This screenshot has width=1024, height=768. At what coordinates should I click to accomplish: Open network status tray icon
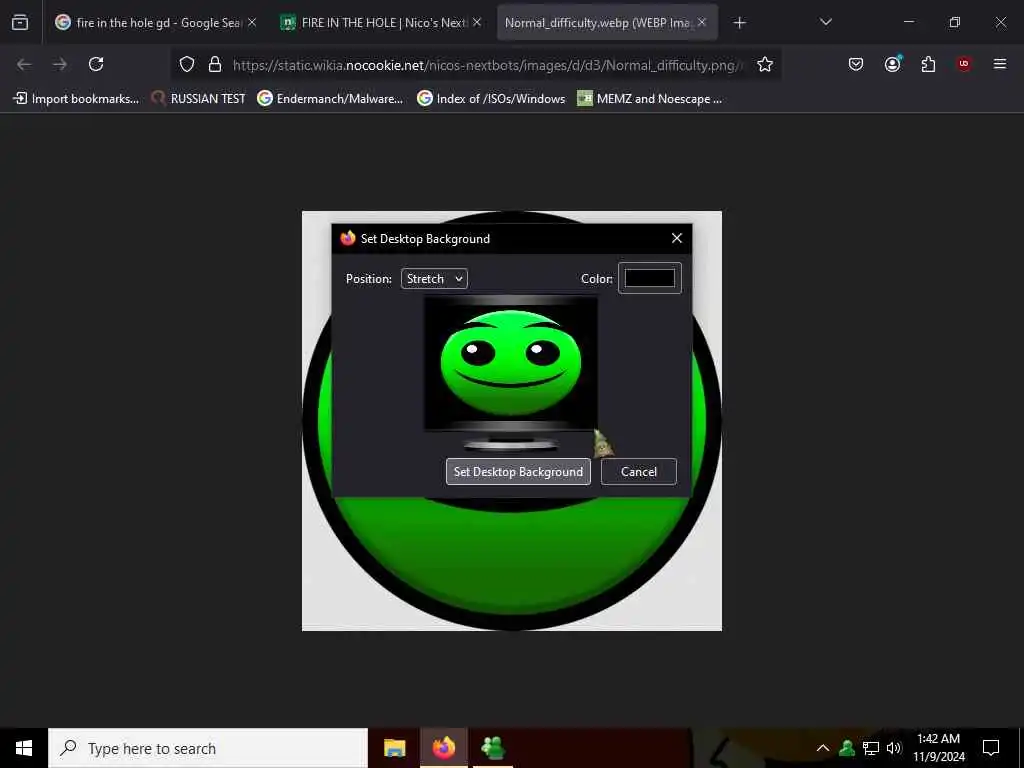point(871,748)
